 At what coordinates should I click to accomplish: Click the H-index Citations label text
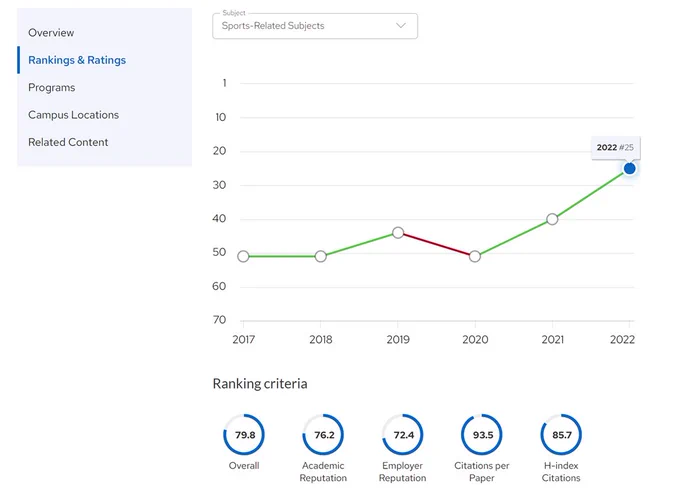[561, 471]
